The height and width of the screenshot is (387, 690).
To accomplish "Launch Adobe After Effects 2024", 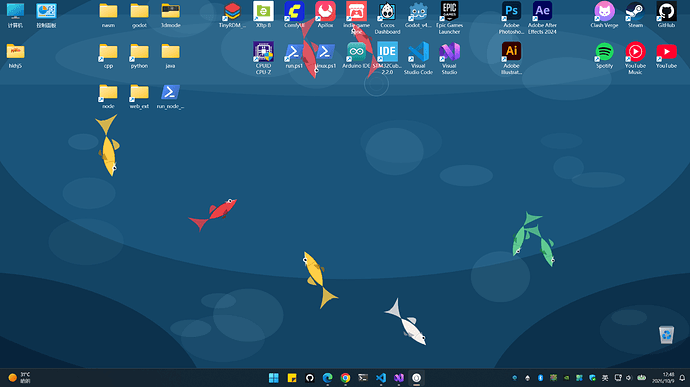I will point(542,18).
